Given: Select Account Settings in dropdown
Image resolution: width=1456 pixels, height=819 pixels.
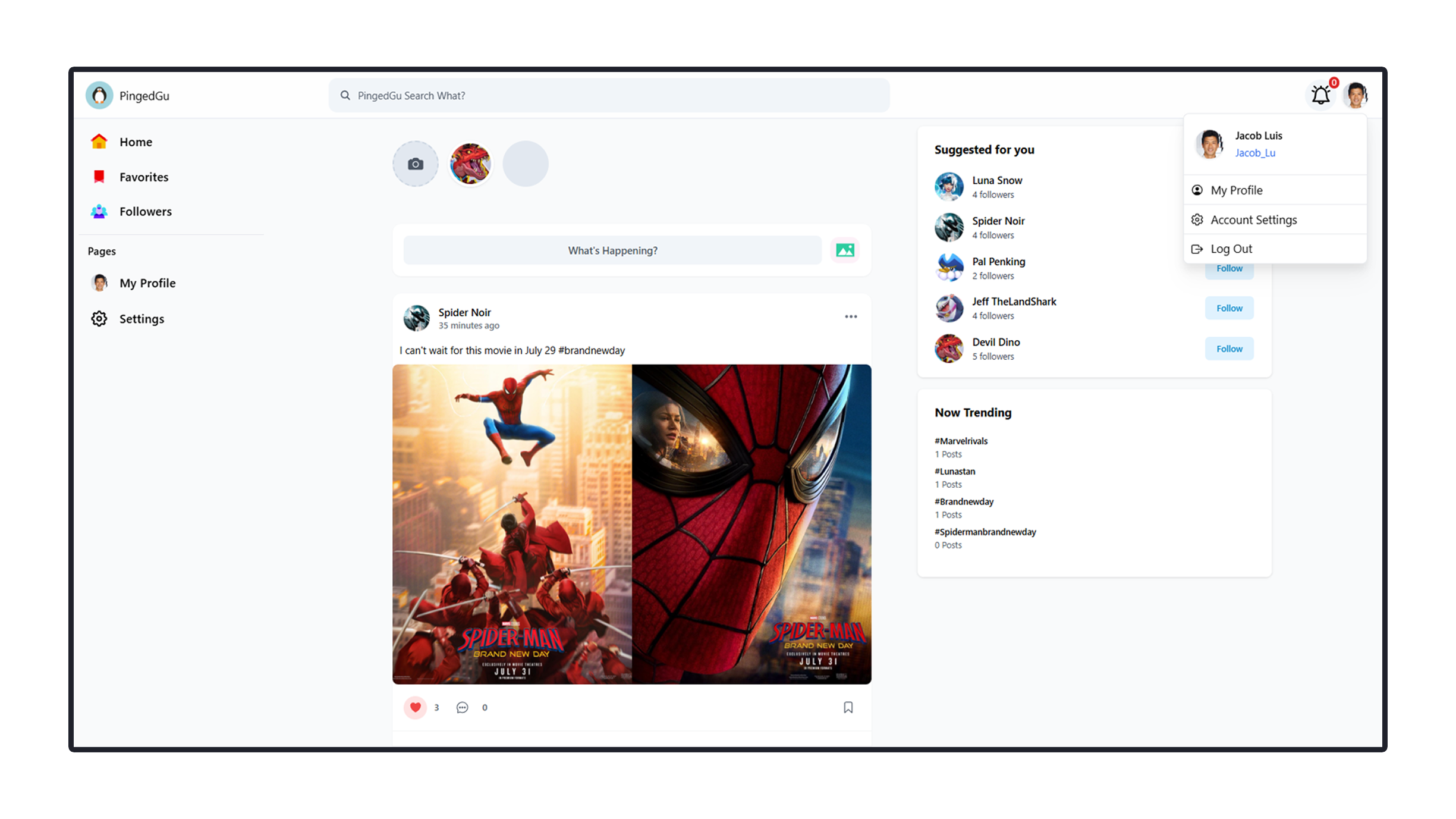Looking at the screenshot, I should tap(1275, 219).
